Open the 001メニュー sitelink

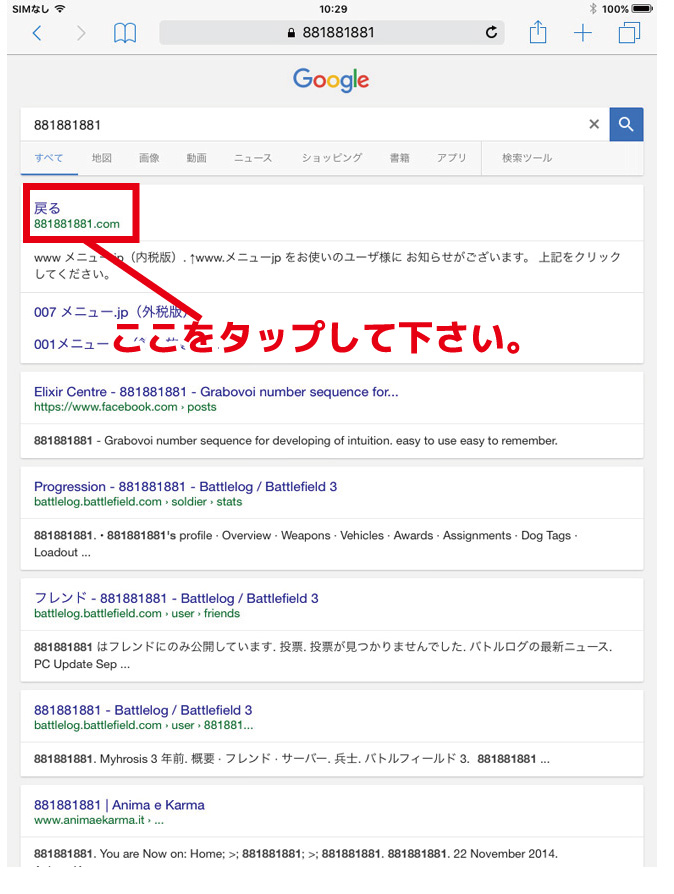tap(71, 344)
